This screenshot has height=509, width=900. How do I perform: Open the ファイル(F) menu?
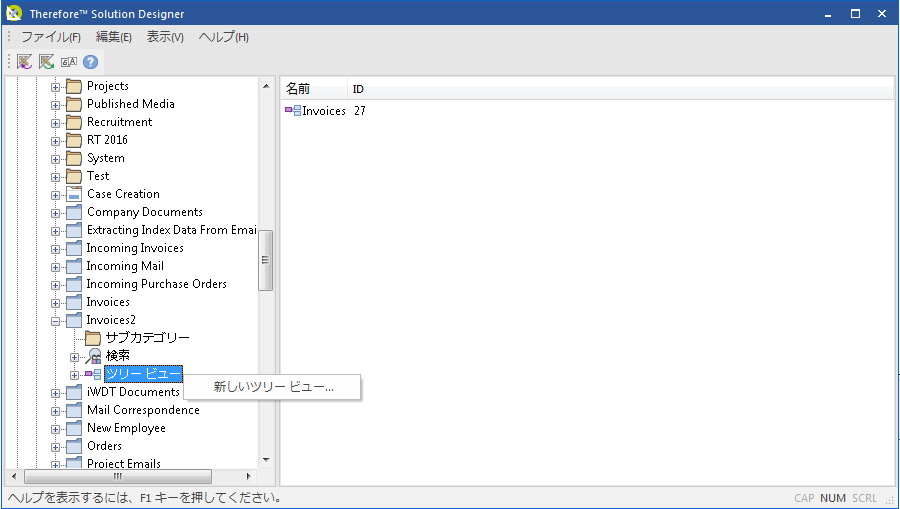tap(51, 37)
